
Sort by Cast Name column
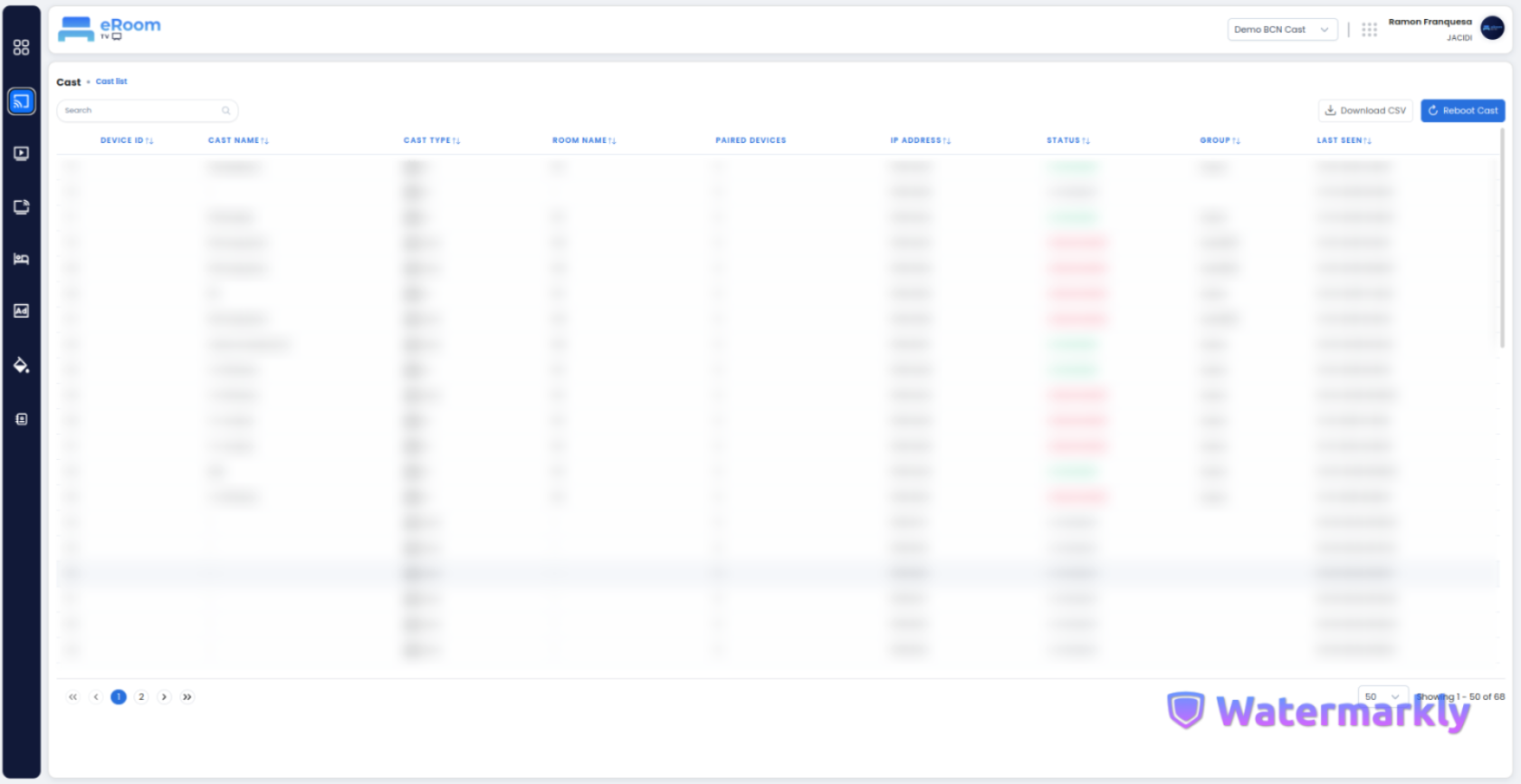click(x=238, y=140)
